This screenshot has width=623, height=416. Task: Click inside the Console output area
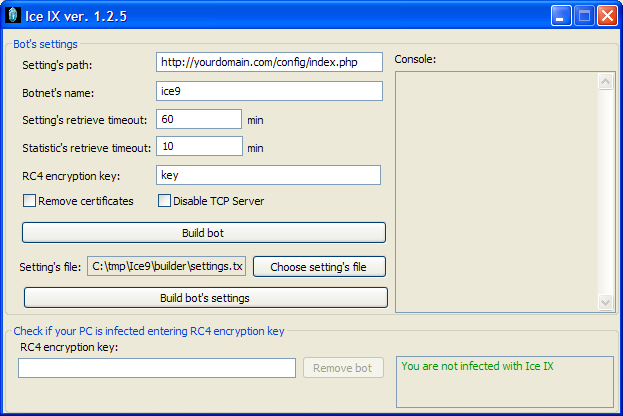(x=497, y=192)
